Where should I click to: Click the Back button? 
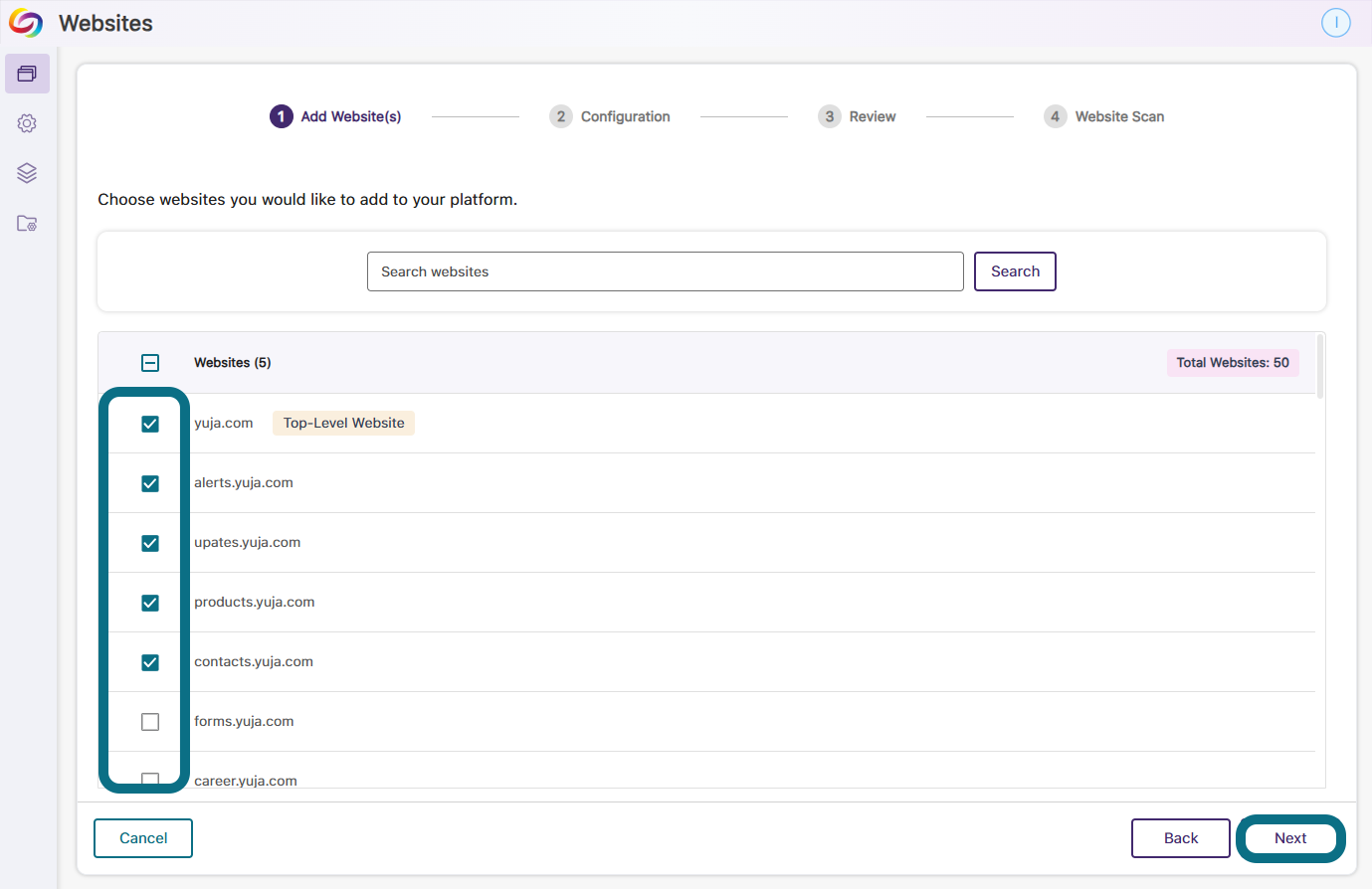(x=1181, y=838)
